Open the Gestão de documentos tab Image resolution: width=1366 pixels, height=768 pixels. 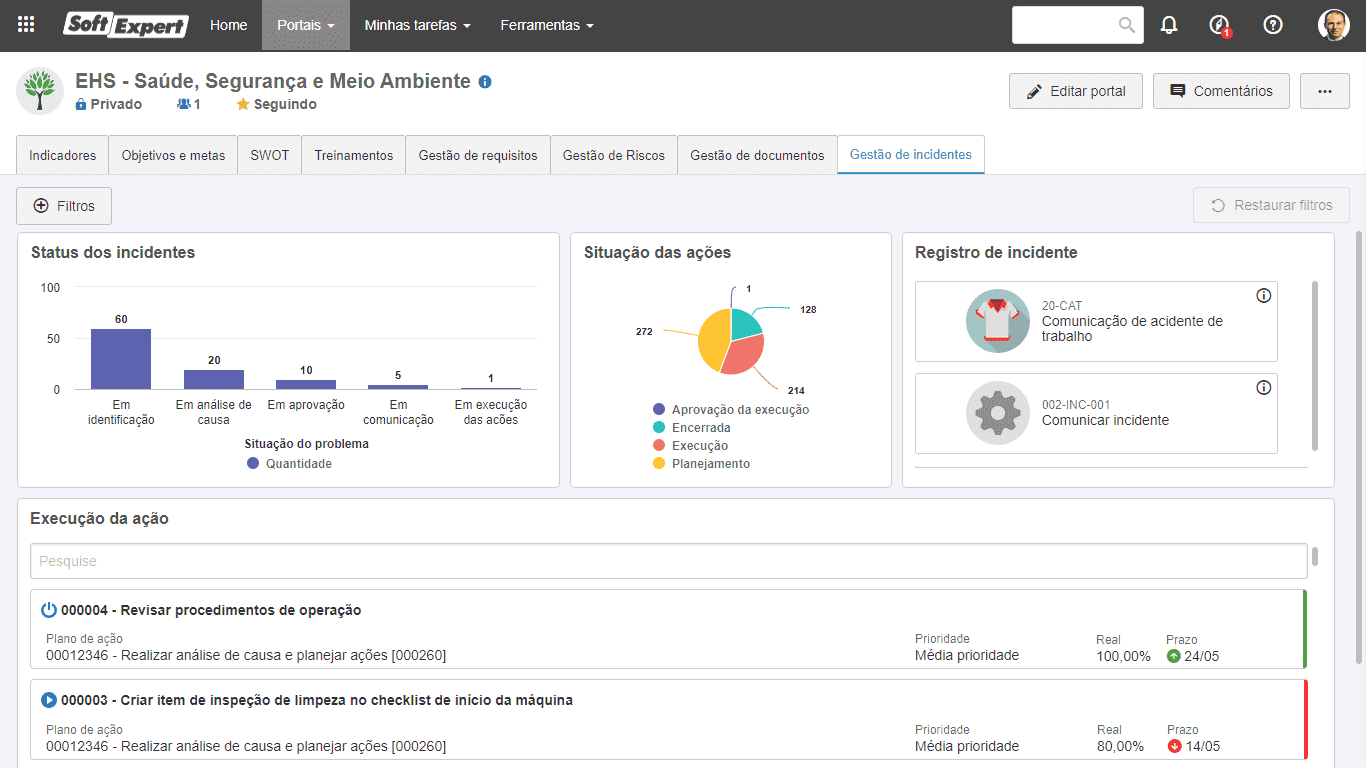point(757,155)
